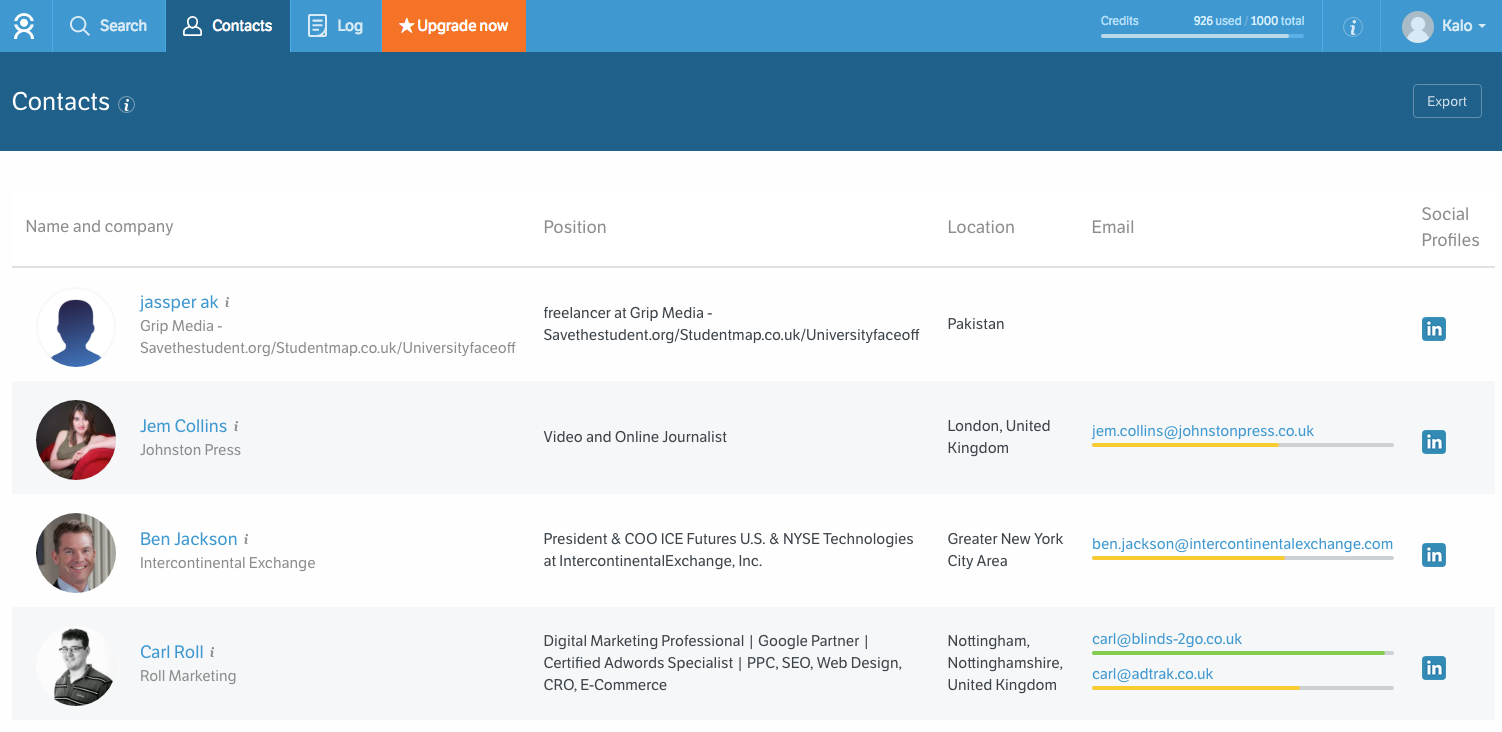Image resolution: width=1502 pixels, height=732 pixels.
Task: Click the Email column header
Action: coord(1113,227)
